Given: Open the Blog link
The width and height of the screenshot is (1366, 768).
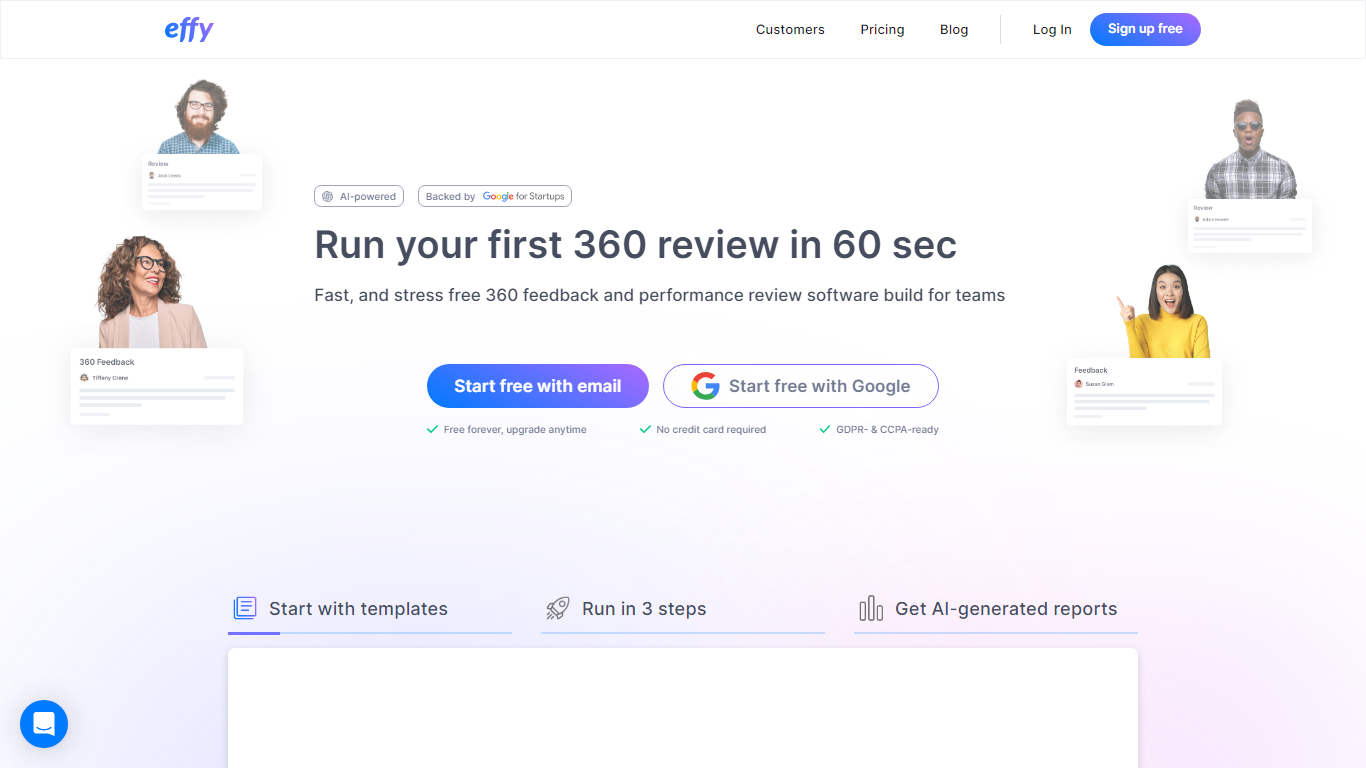Looking at the screenshot, I should [954, 30].
